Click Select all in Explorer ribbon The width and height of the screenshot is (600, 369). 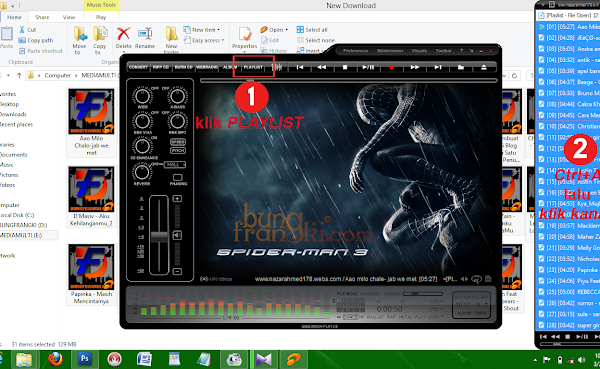click(x=312, y=30)
